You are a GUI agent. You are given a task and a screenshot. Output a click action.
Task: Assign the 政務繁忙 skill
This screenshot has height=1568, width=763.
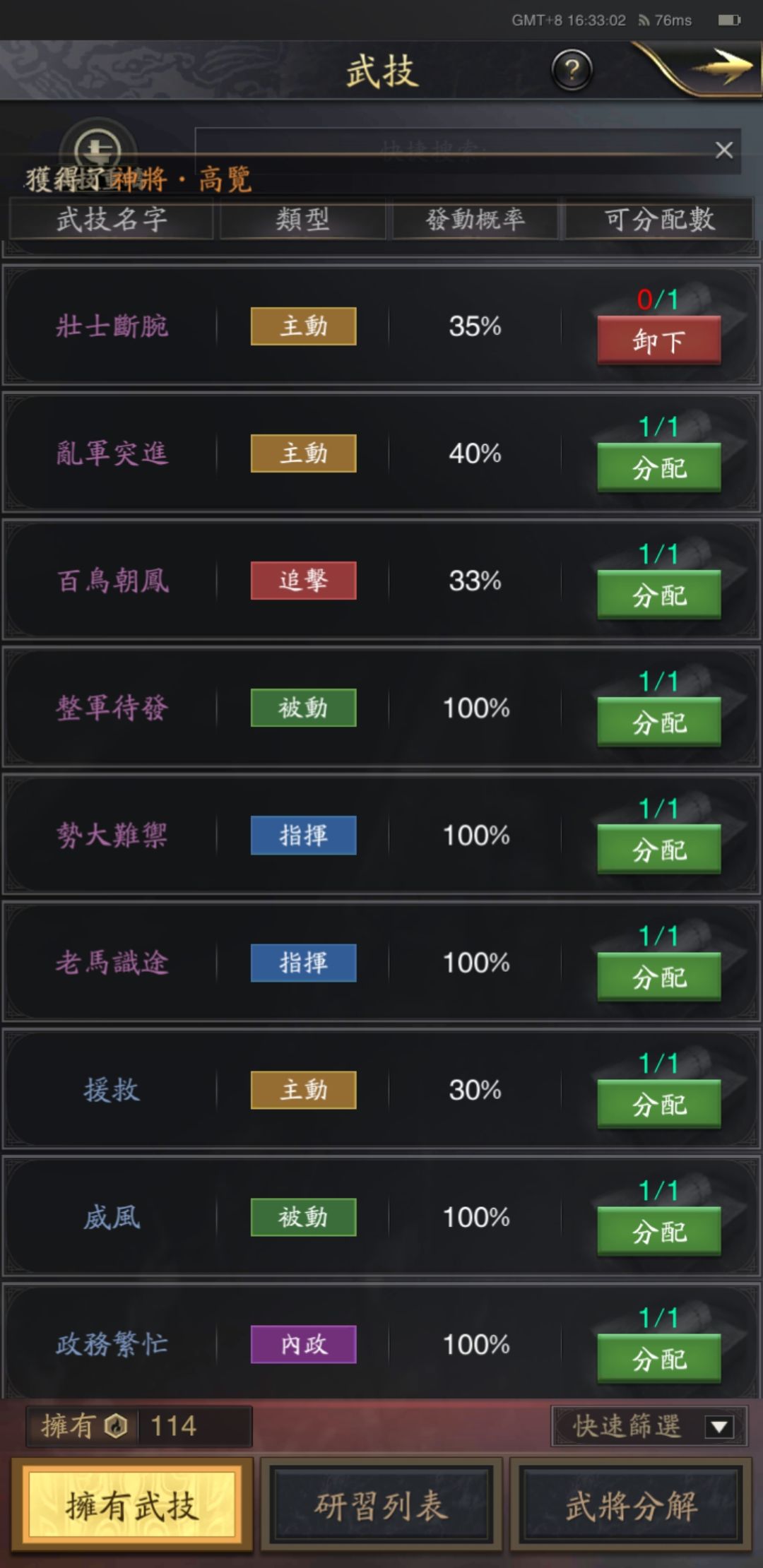point(658,1359)
